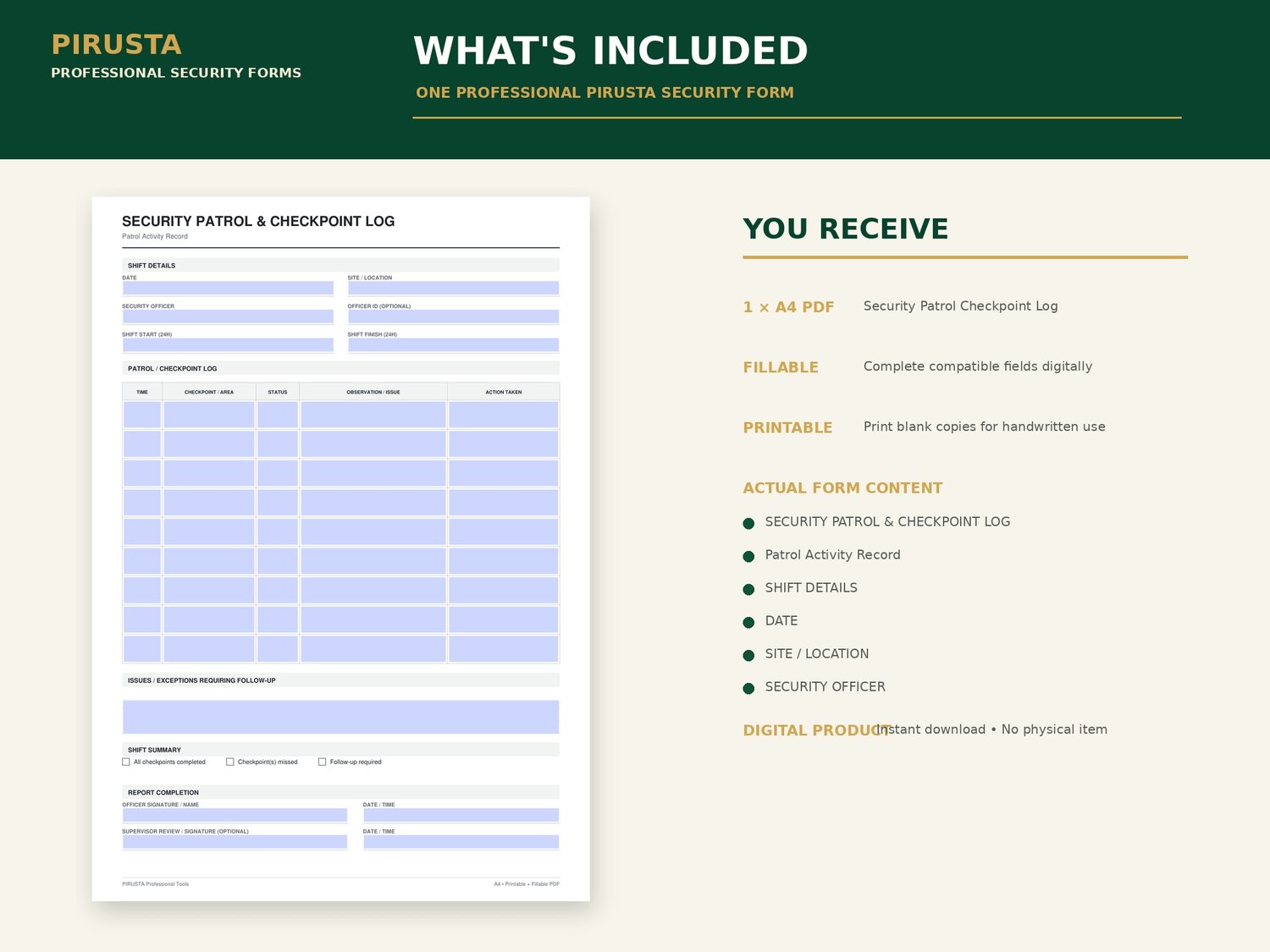Tick the 'Checkpoint(s) missed' checkbox

point(230,762)
